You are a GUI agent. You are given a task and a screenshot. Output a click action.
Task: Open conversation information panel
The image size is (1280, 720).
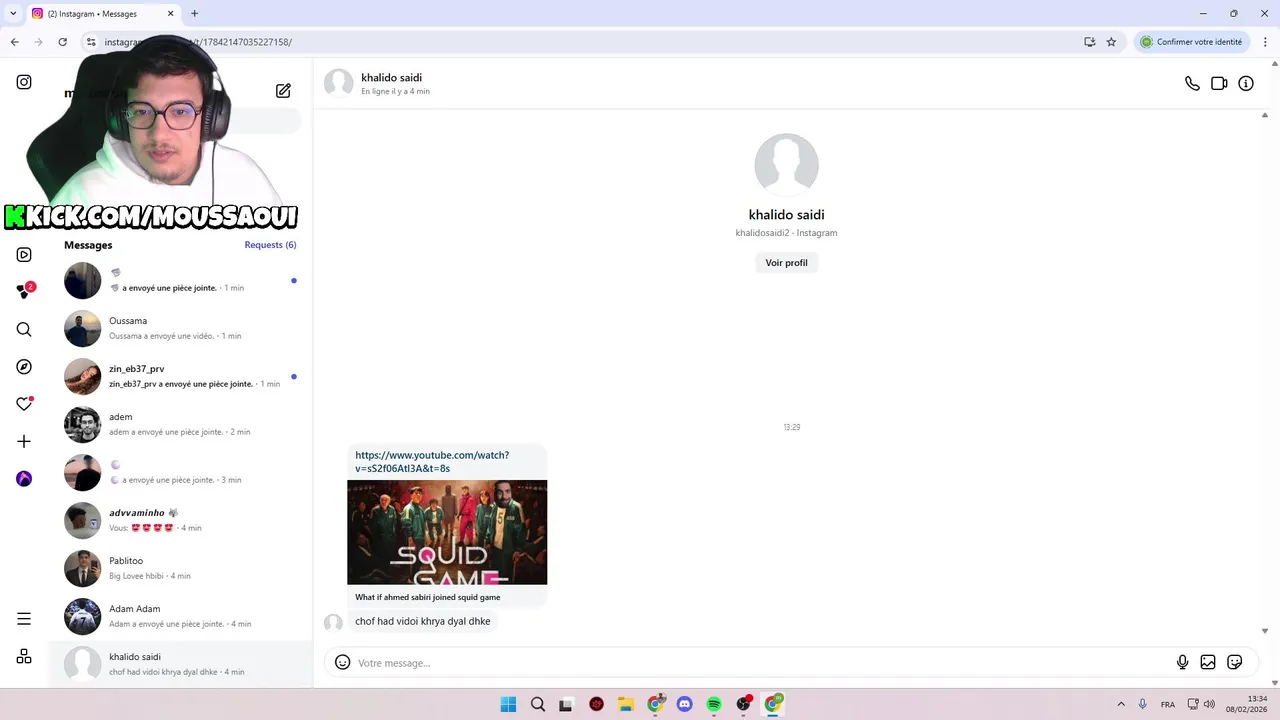coord(1246,84)
